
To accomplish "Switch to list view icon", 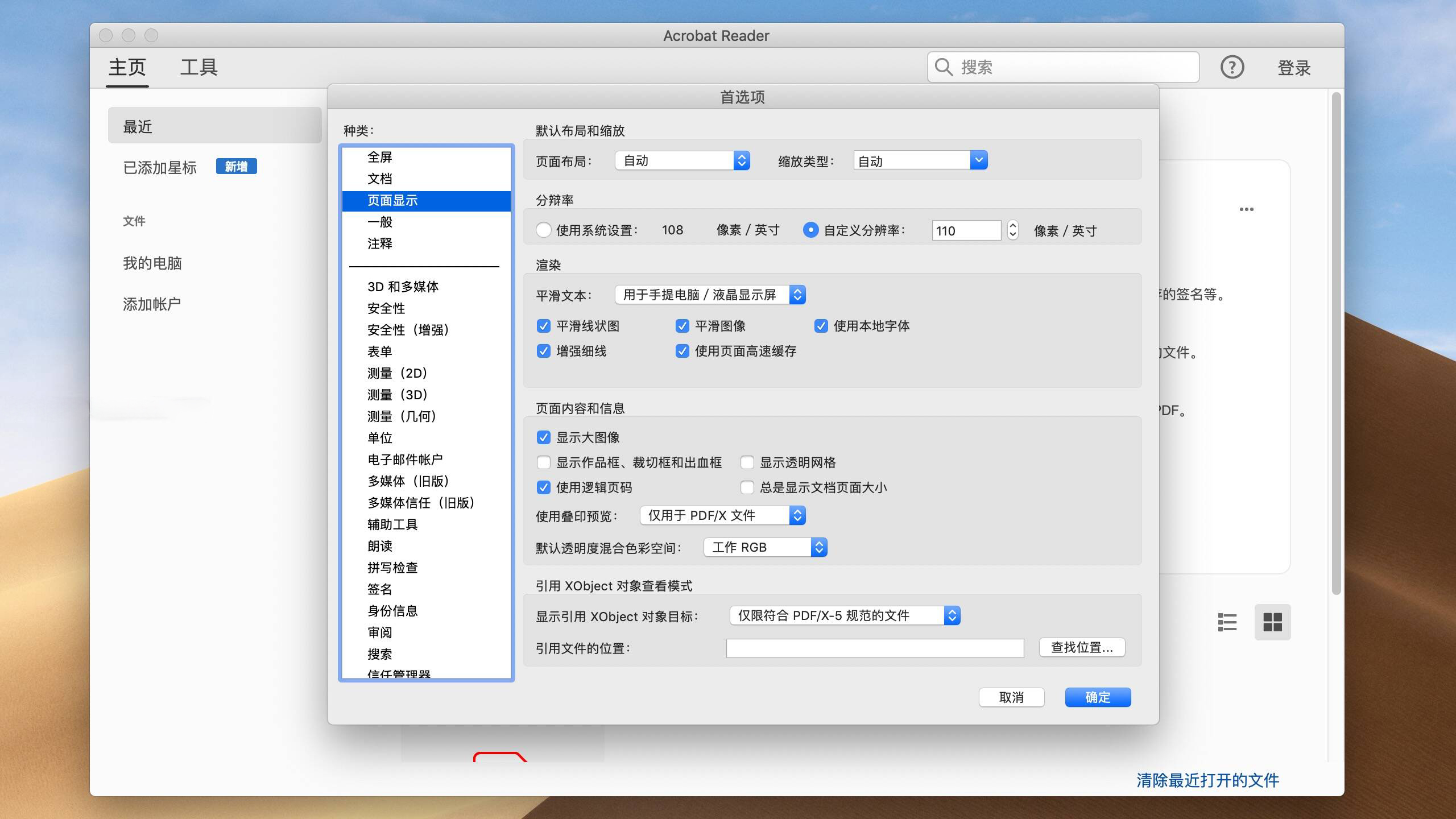I will click(x=1227, y=622).
